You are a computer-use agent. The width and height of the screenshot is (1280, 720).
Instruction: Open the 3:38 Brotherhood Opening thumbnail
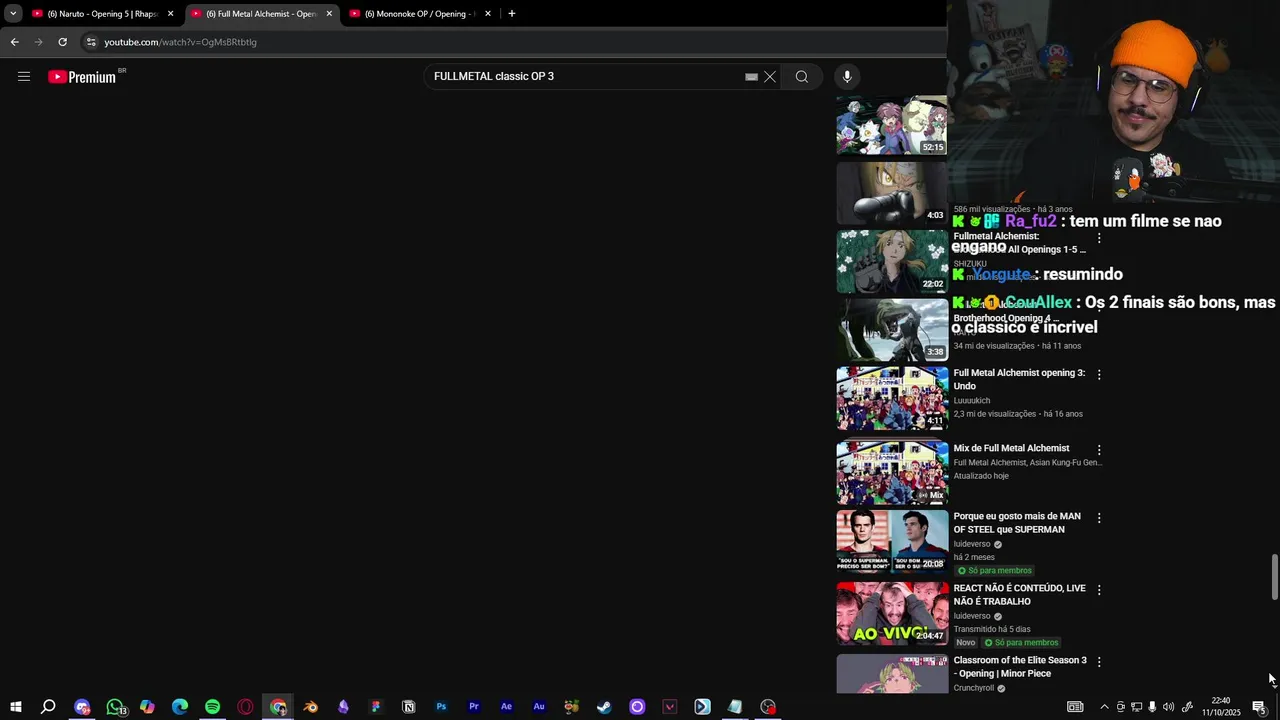892,329
